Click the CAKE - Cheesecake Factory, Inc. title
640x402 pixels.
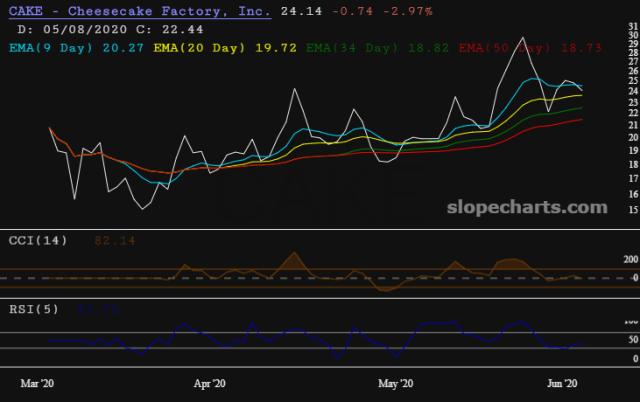pyautogui.click(x=139, y=9)
